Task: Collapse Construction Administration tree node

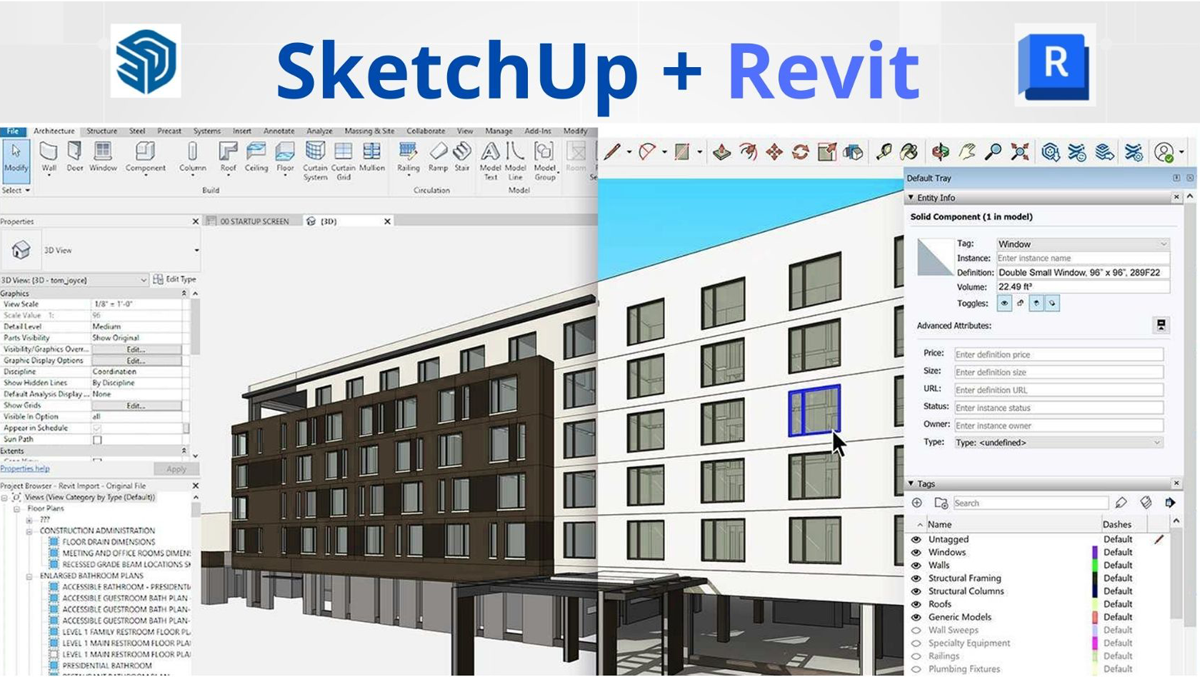Action: point(30,531)
